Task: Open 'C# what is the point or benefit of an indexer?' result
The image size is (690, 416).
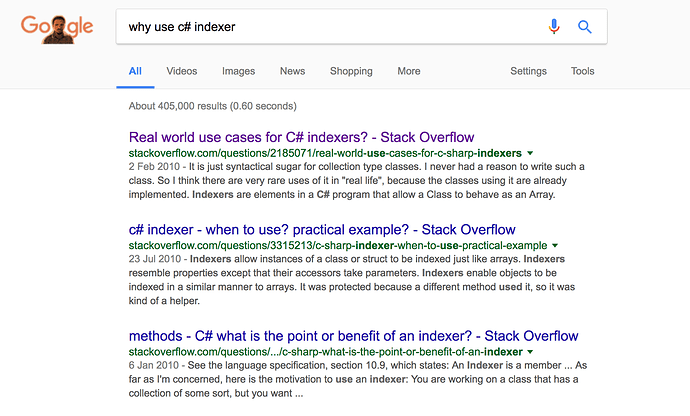Action: [353, 336]
